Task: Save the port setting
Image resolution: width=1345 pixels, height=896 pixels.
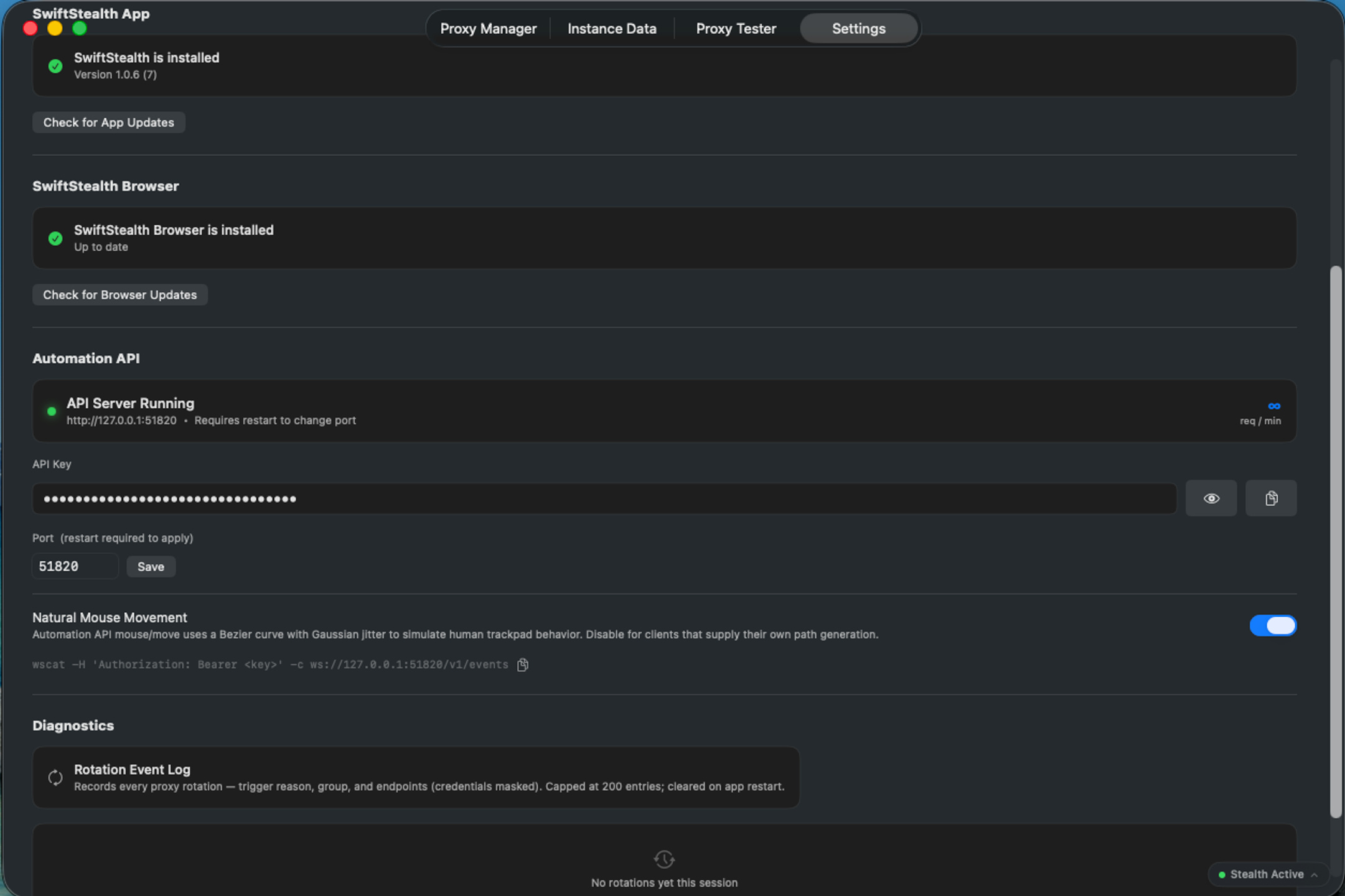Action: [151, 567]
